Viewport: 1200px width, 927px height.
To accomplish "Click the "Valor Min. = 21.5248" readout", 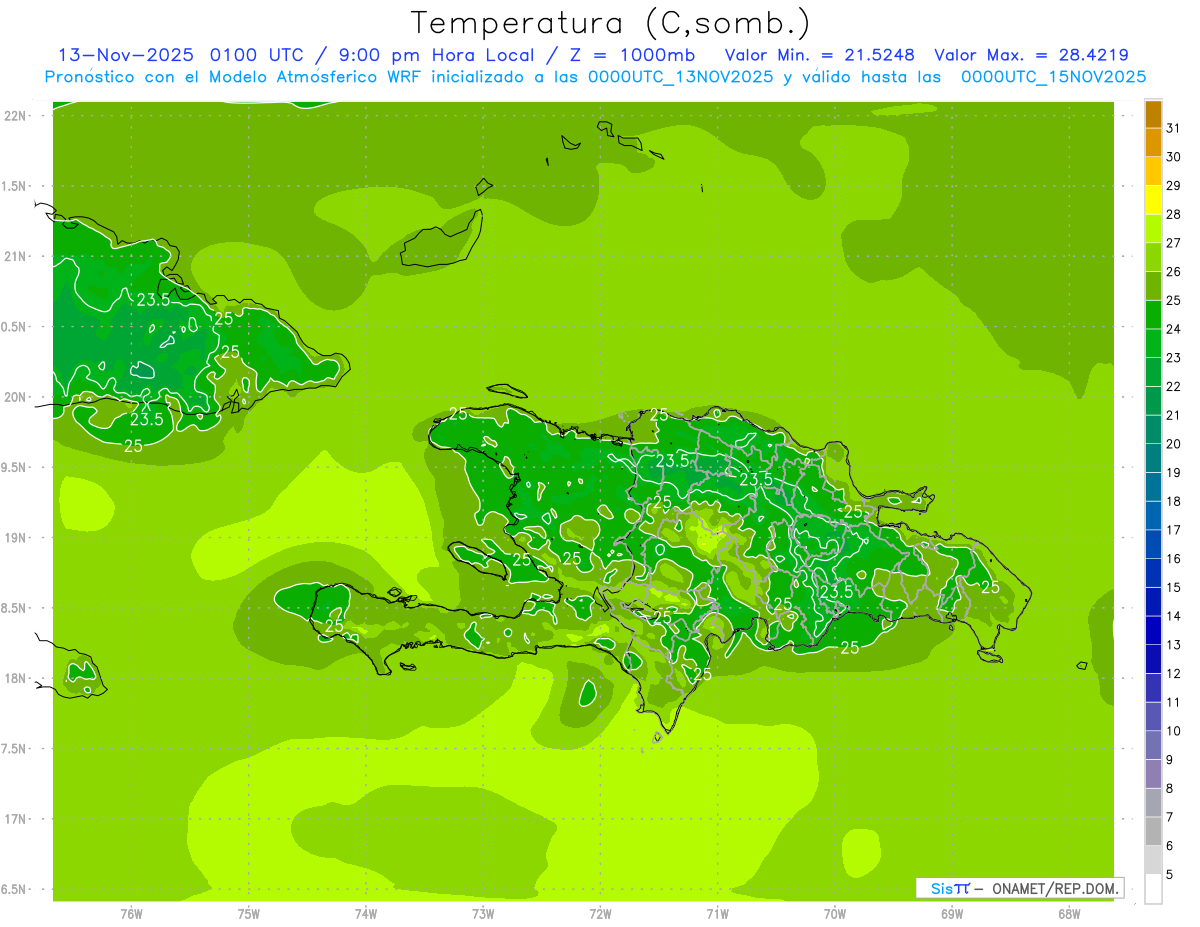I will point(820,55).
